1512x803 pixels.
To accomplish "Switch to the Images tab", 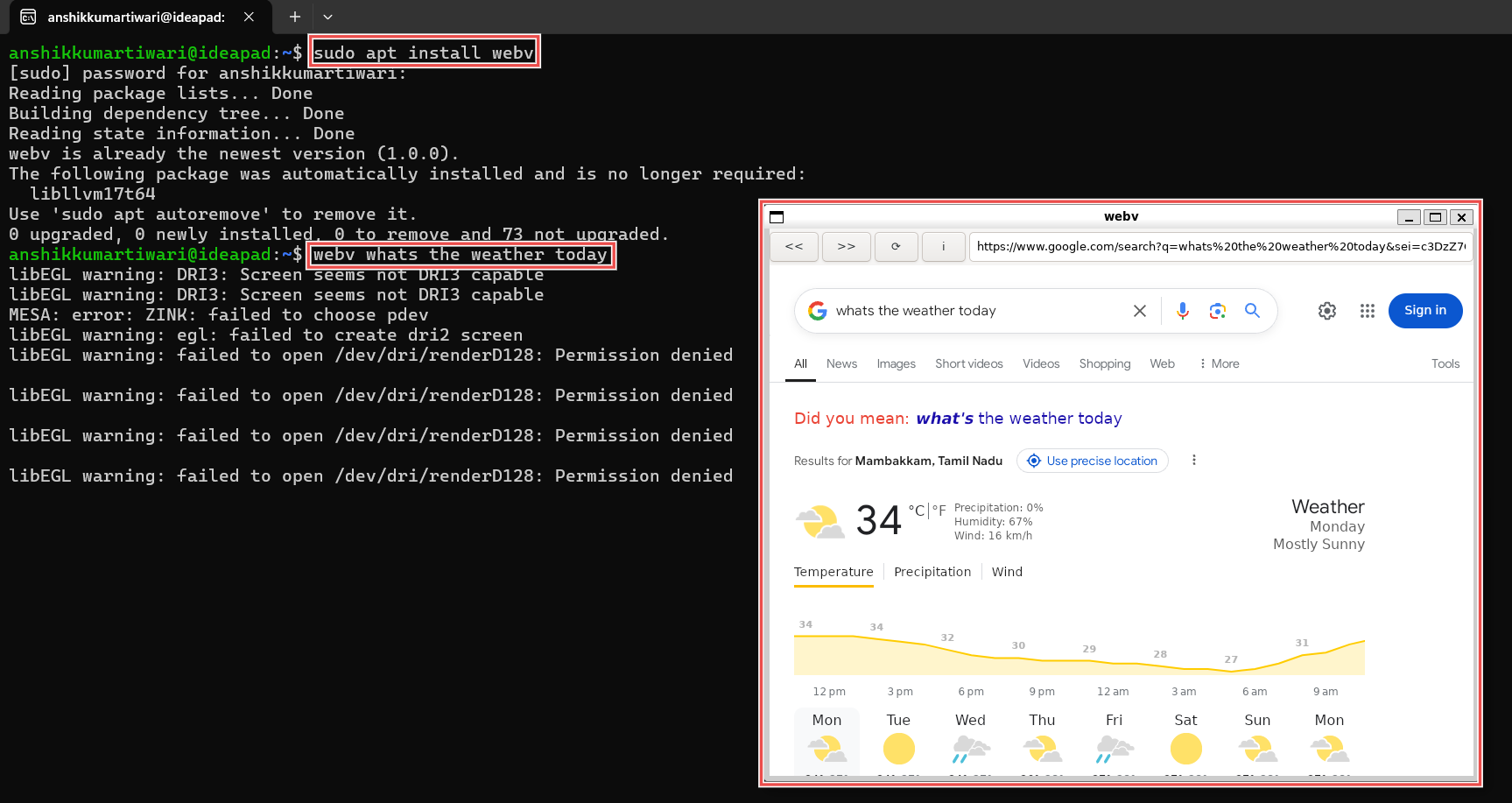I will (896, 363).
